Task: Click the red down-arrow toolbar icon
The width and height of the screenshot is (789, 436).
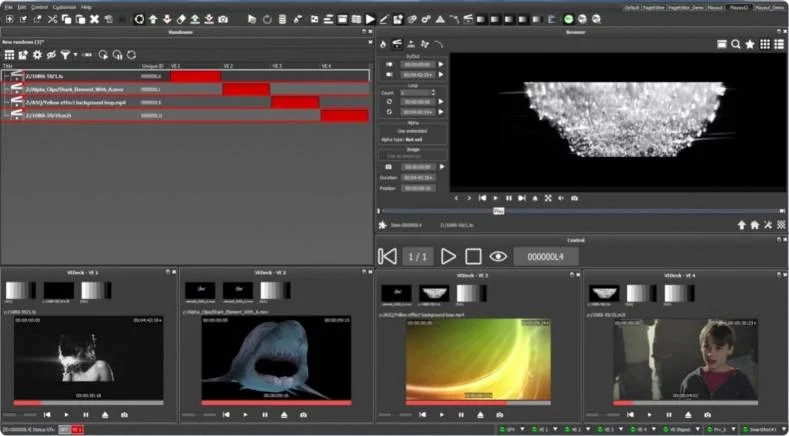Action: [168, 20]
